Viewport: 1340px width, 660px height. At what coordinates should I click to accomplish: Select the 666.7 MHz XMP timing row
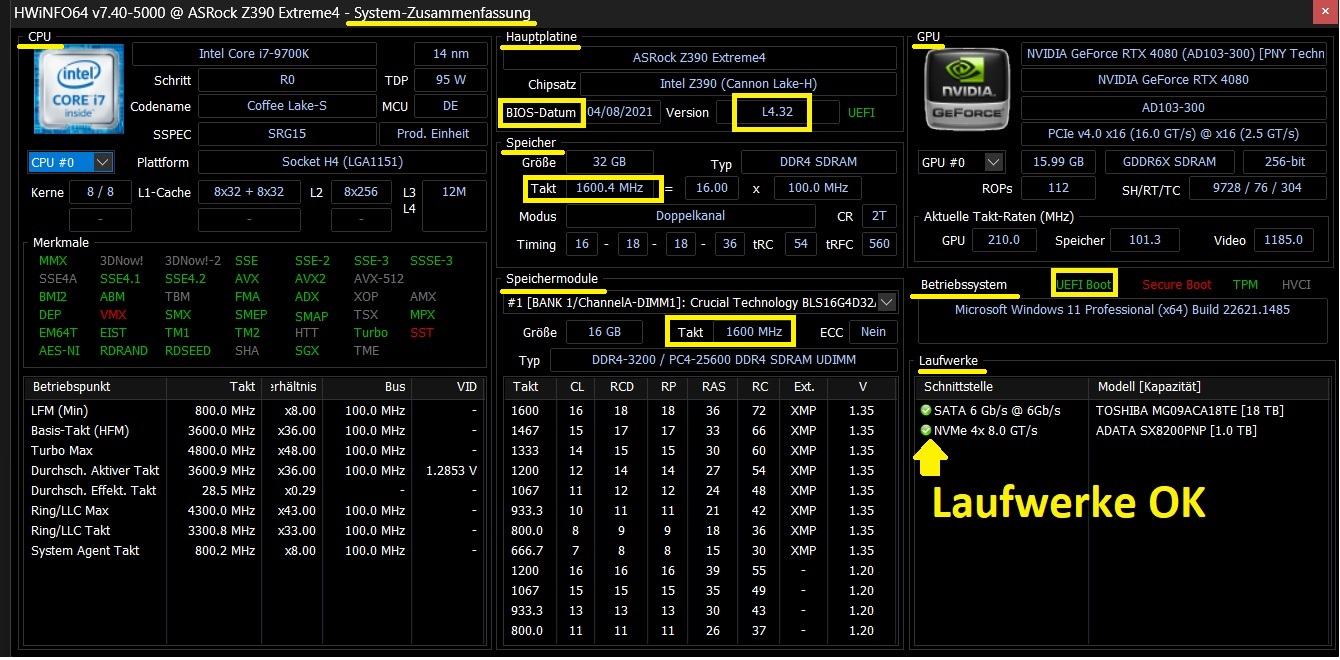point(700,551)
